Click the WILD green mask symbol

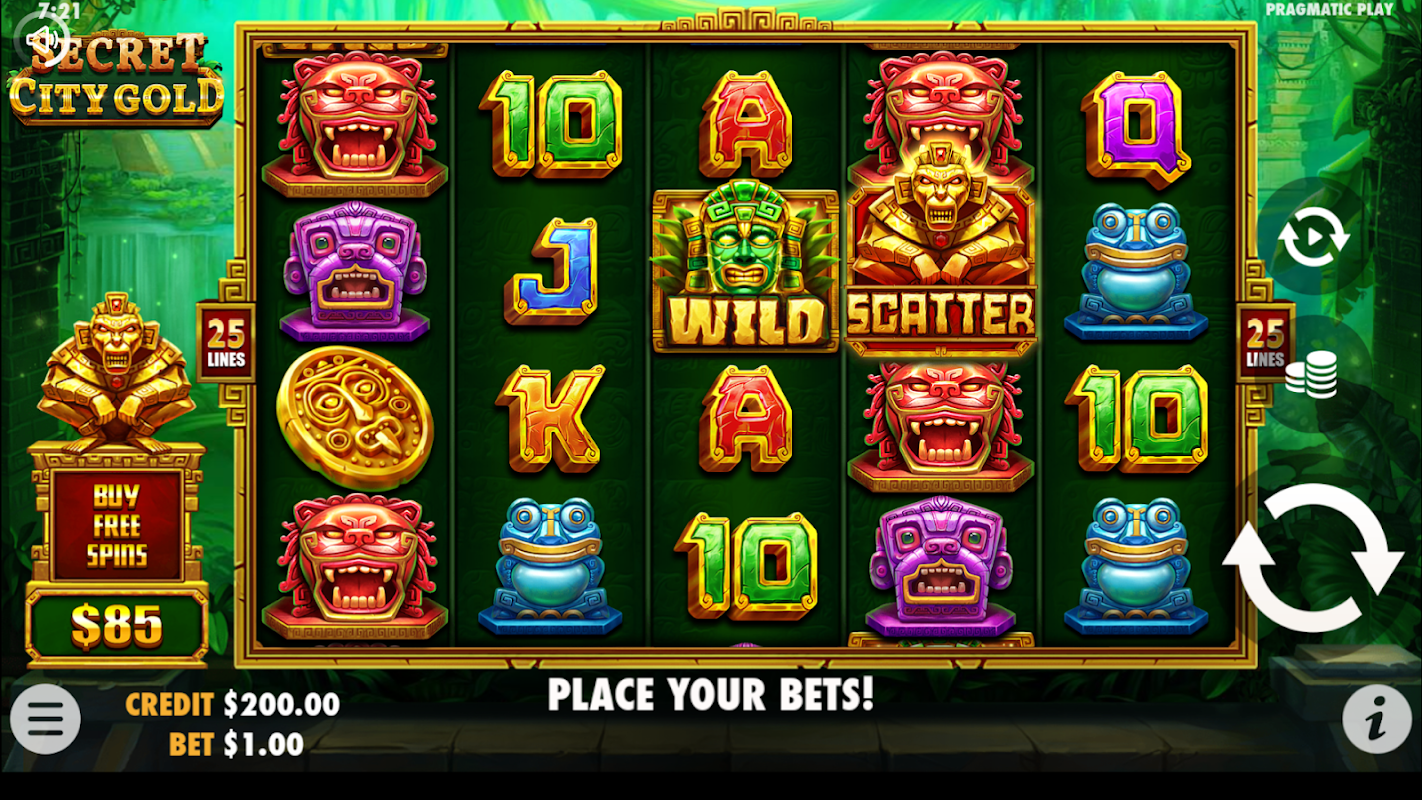746,270
